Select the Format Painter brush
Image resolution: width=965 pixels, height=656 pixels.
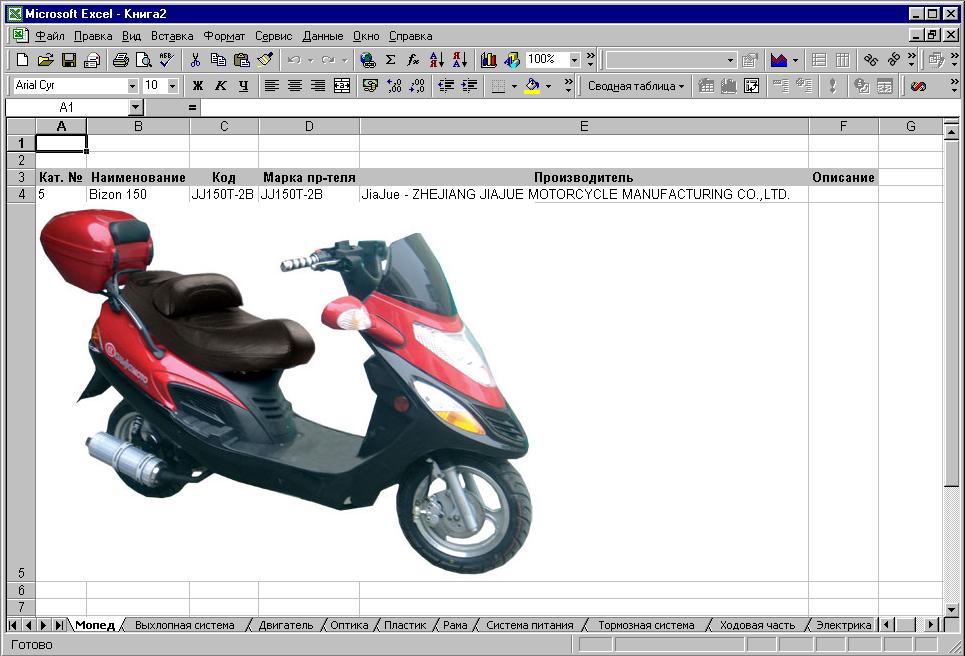(265, 60)
